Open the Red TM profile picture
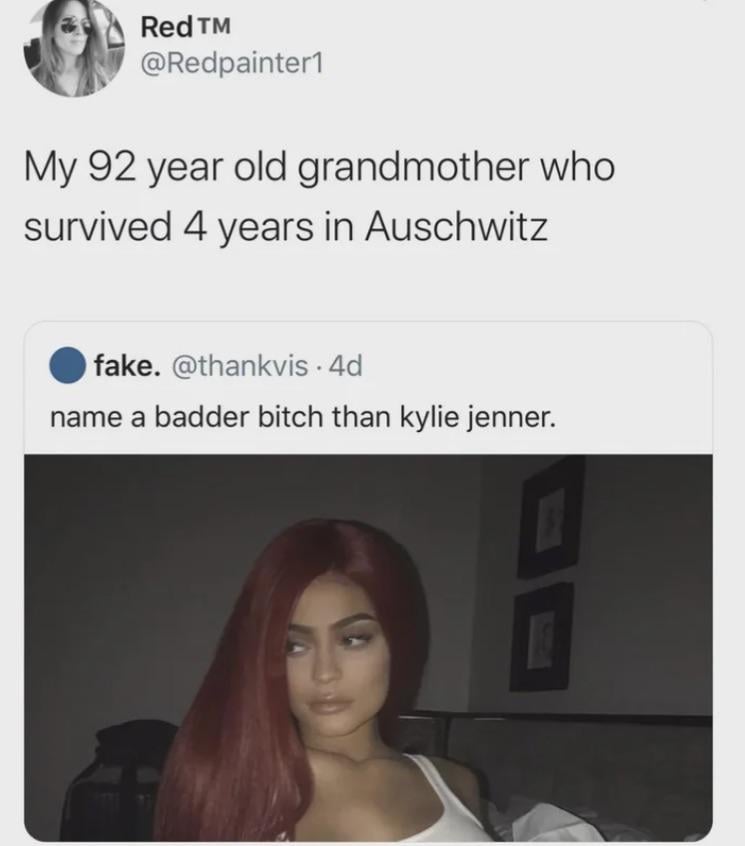Image resolution: width=745 pixels, height=846 pixels. (74, 47)
